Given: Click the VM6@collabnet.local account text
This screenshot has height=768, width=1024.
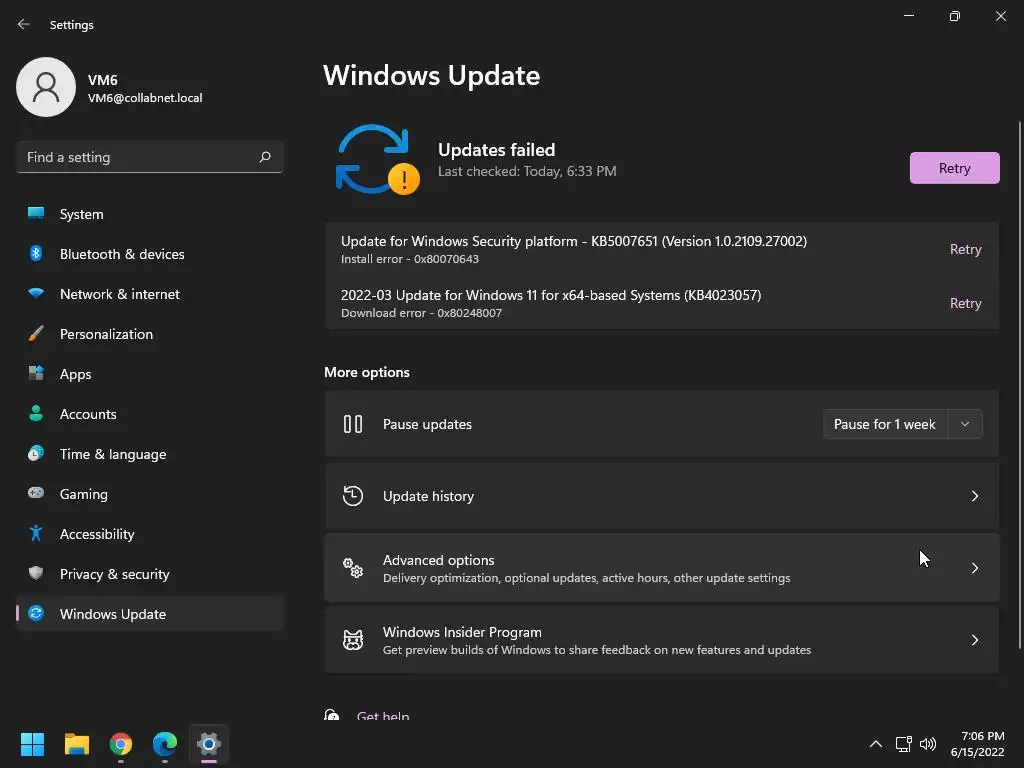Looking at the screenshot, I should click(145, 98).
